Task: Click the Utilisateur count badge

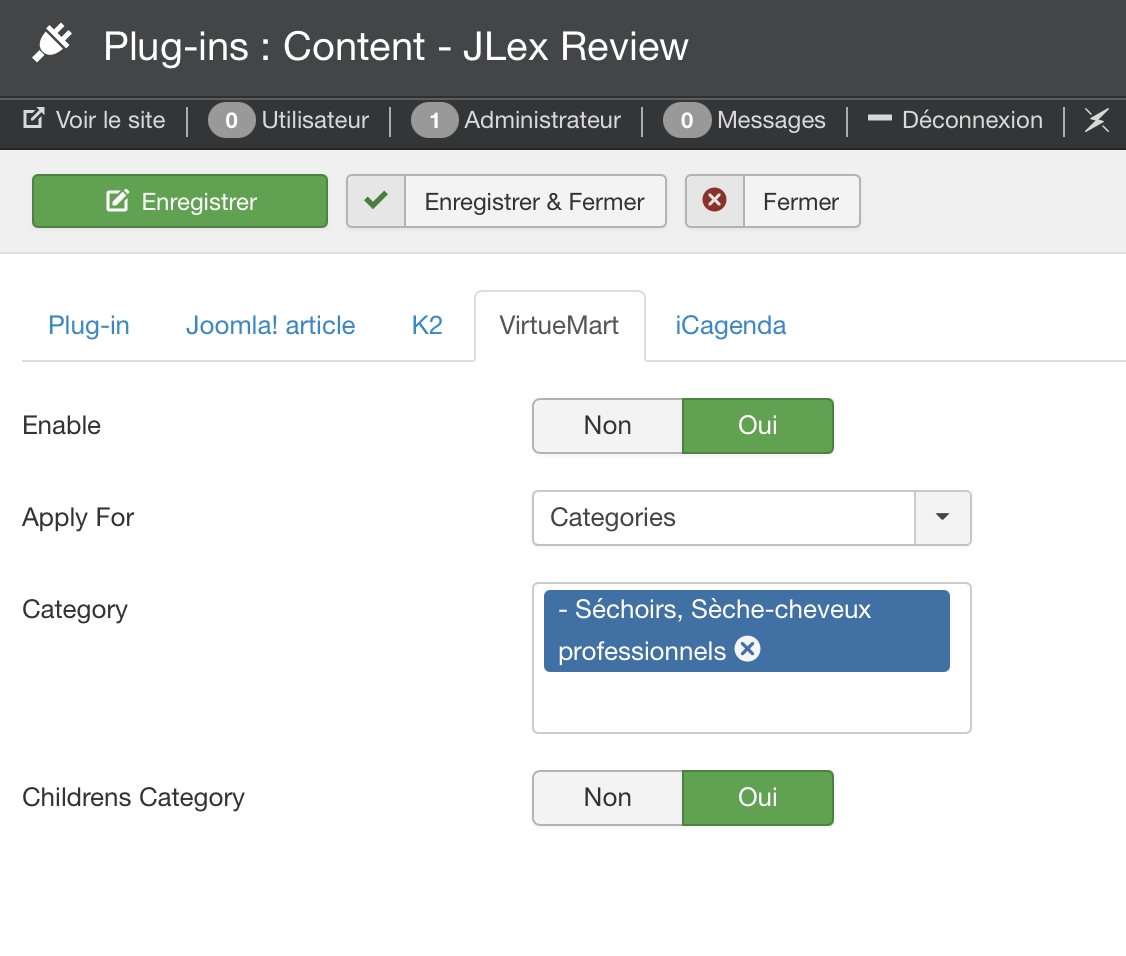Action: pyautogui.click(x=231, y=121)
